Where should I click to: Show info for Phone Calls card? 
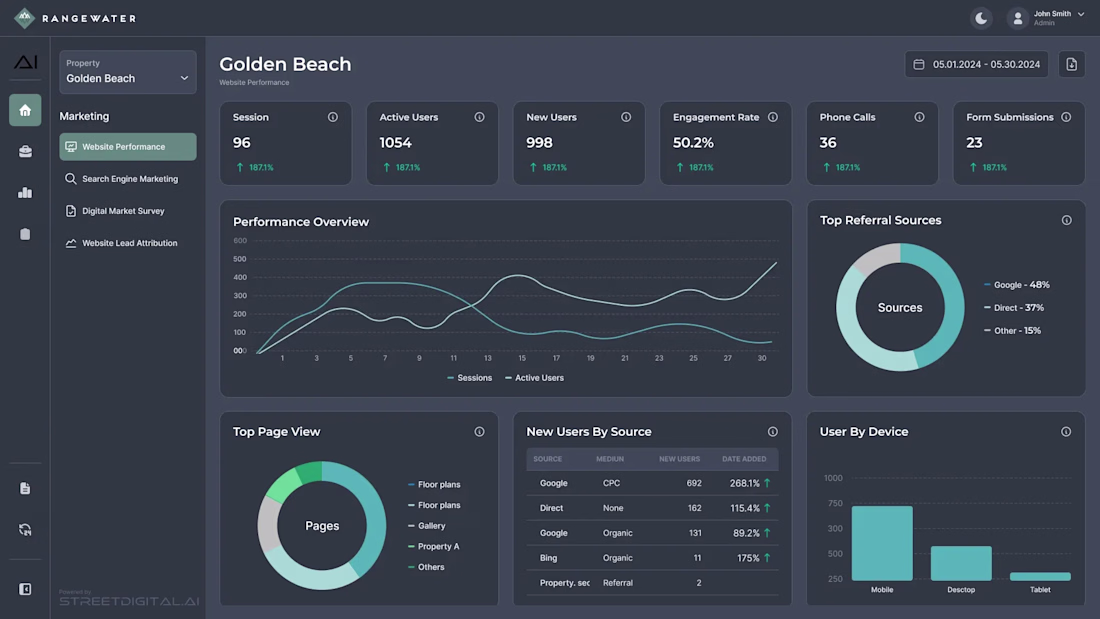point(919,117)
